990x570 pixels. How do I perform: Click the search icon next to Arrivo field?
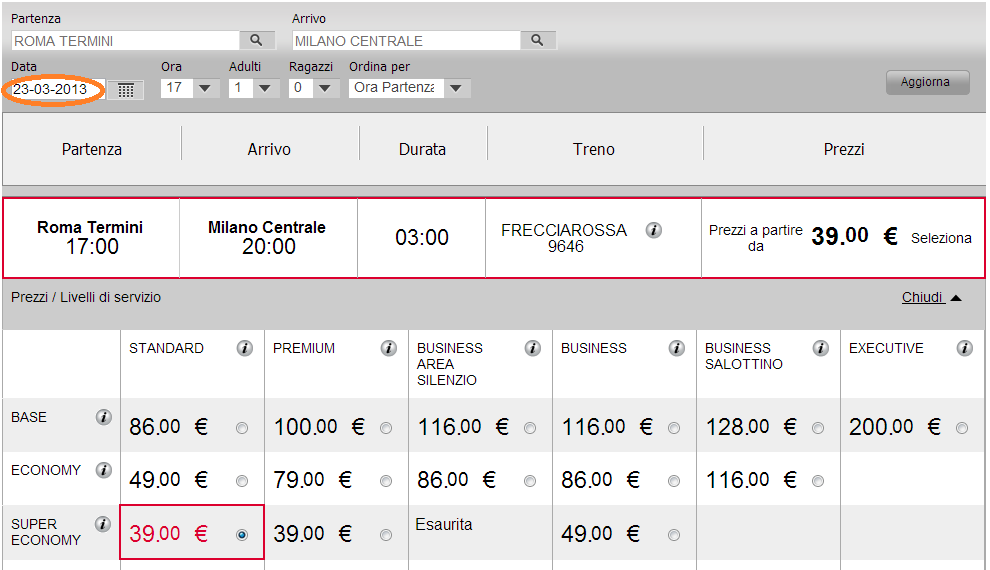point(537,40)
